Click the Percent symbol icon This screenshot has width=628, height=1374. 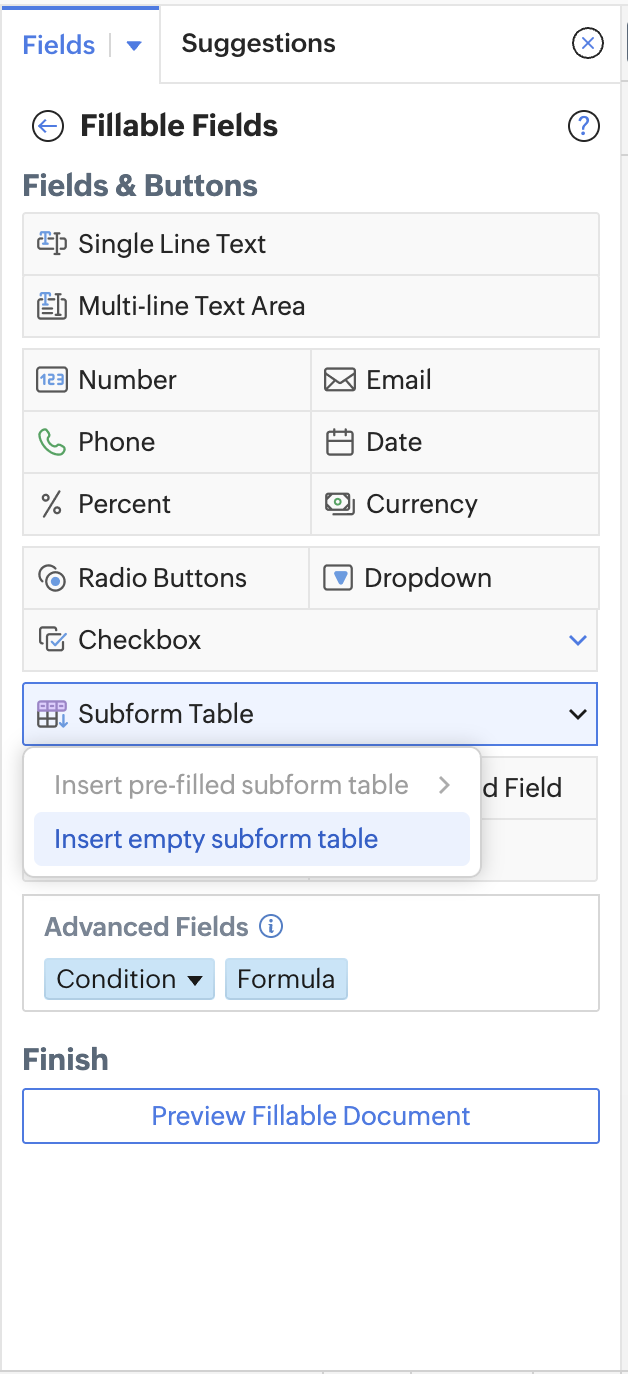[51, 504]
